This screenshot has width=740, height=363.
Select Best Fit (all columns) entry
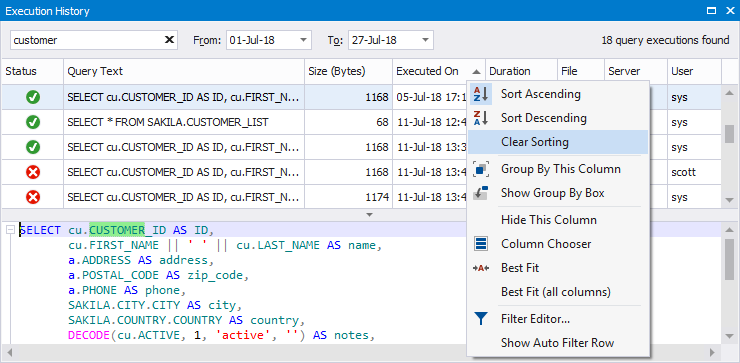point(558,292)
